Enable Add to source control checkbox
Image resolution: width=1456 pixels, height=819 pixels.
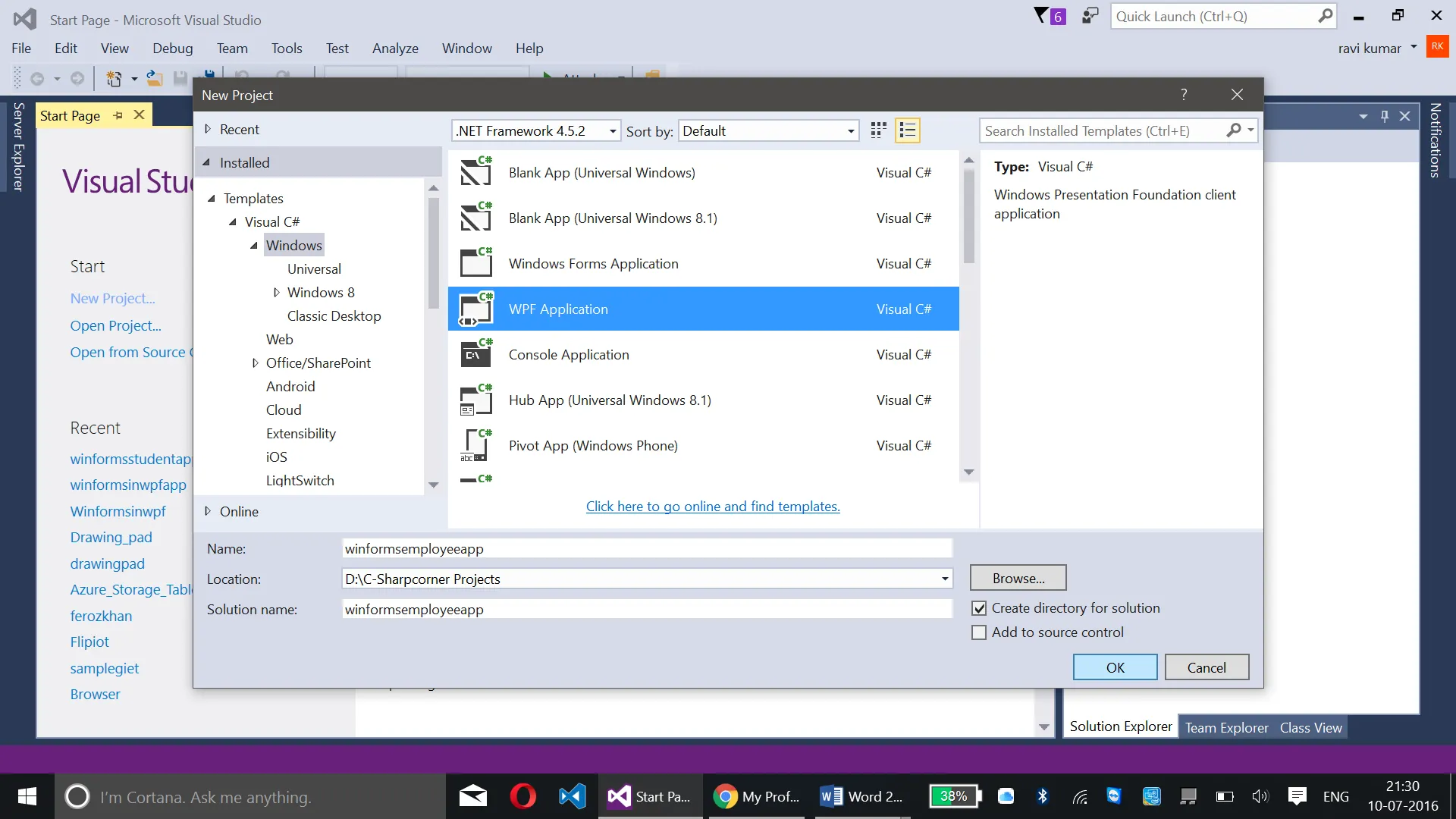pos(979,632)
